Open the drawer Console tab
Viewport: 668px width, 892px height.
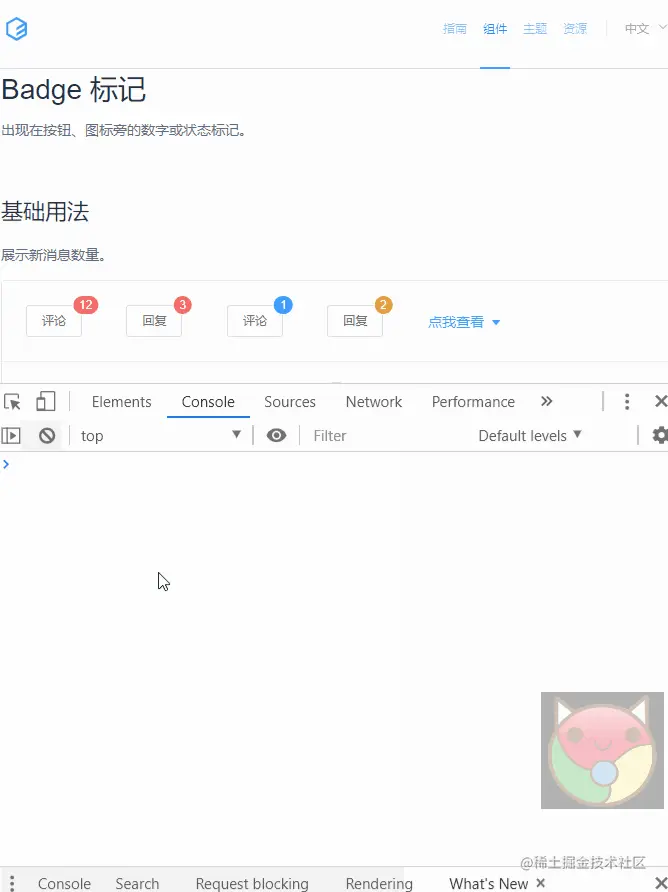[64, 883]
